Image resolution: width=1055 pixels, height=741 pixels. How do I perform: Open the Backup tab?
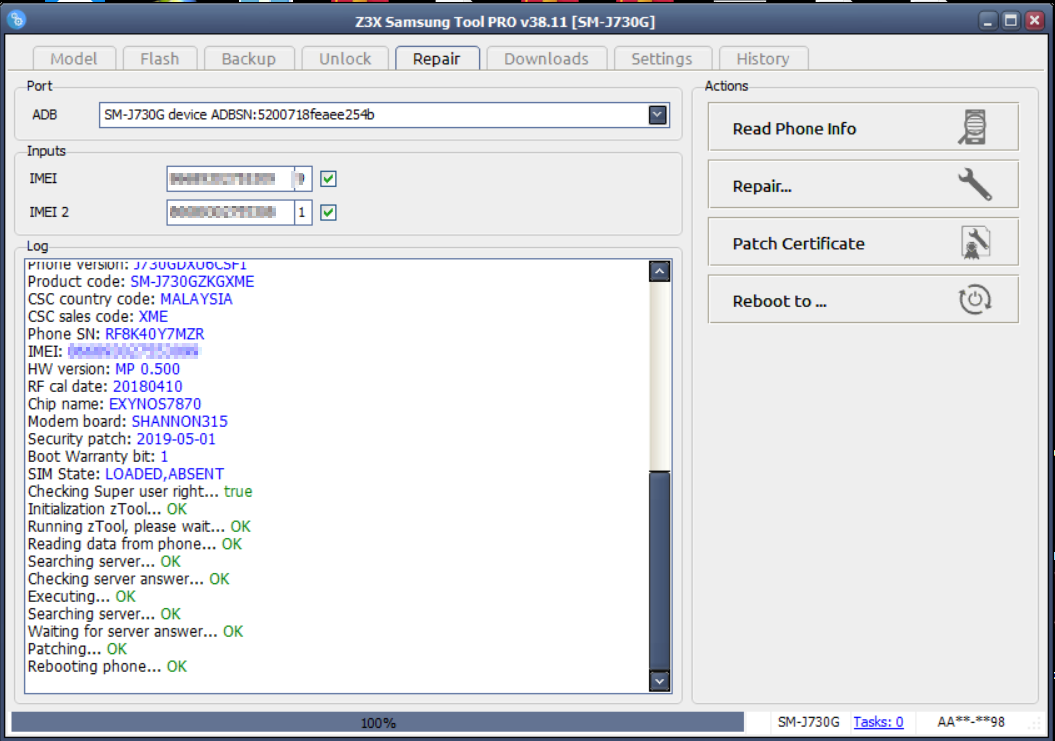click(x=249, y=59)
